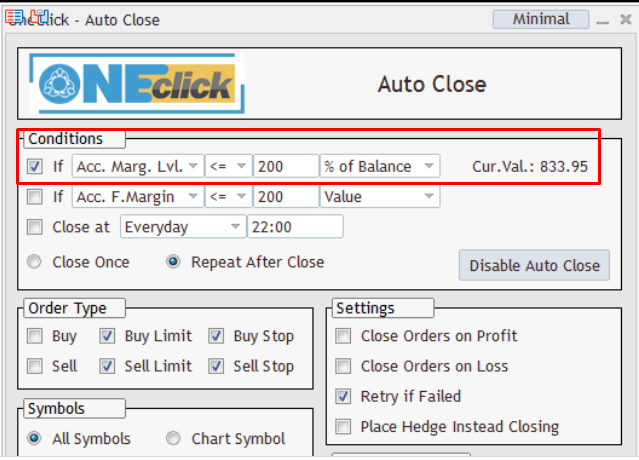Viewport: 639px width, 460px height.
Task: Check the Buy order type
Action: [35, 336]
